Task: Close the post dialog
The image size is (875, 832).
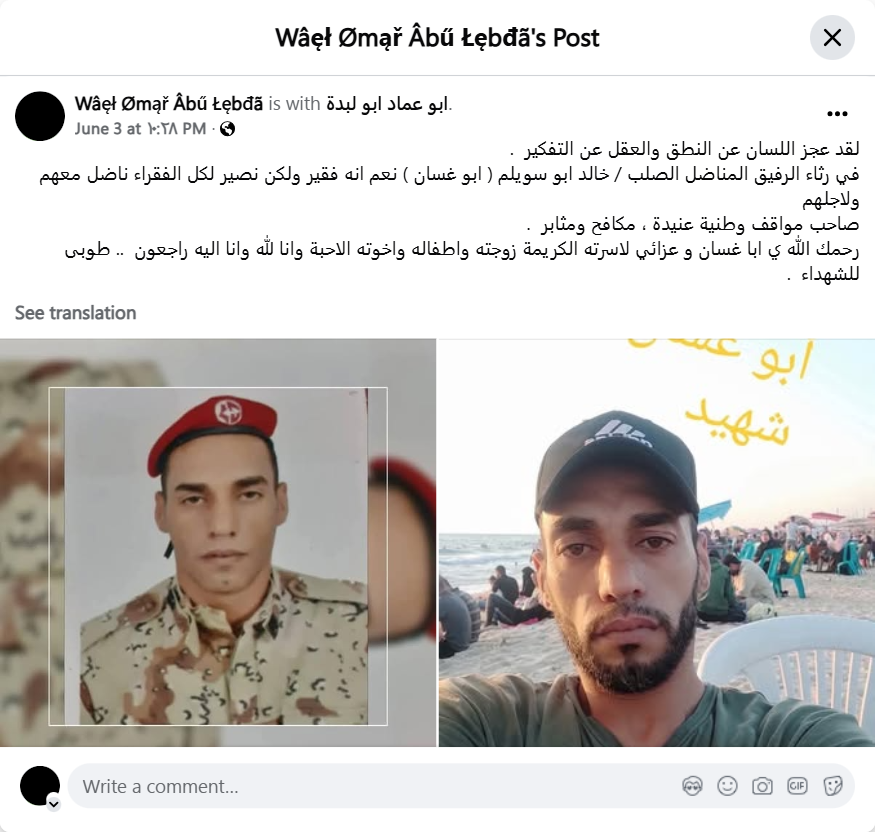Action: [832, 38]
